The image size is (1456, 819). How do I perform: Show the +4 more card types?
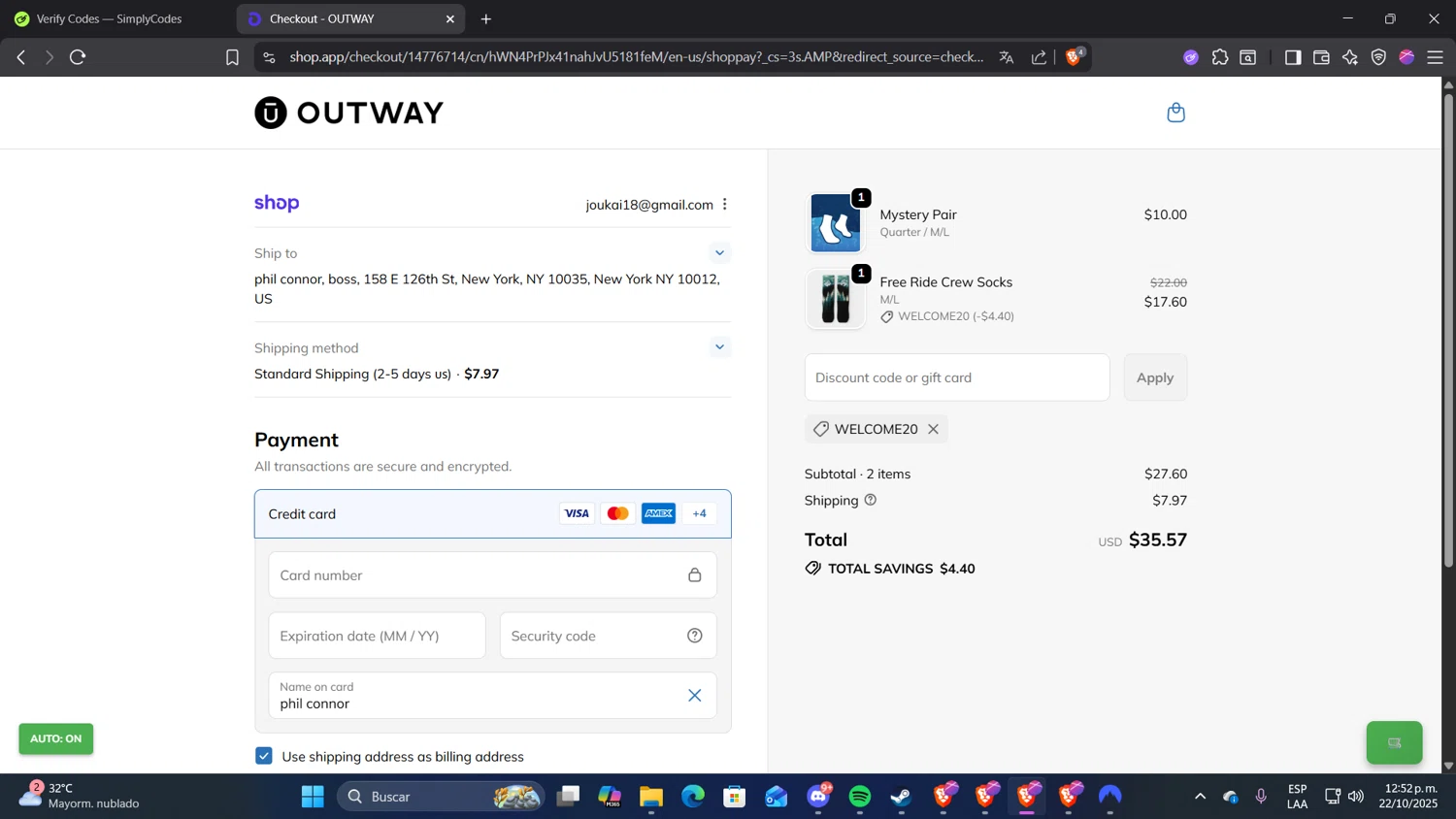click(700, 513)
